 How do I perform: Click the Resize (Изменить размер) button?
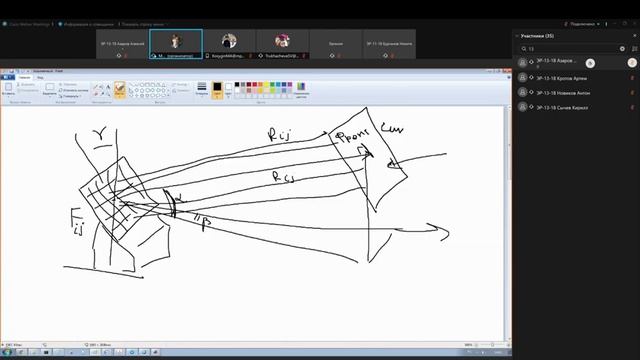click(x=73, y=90)
